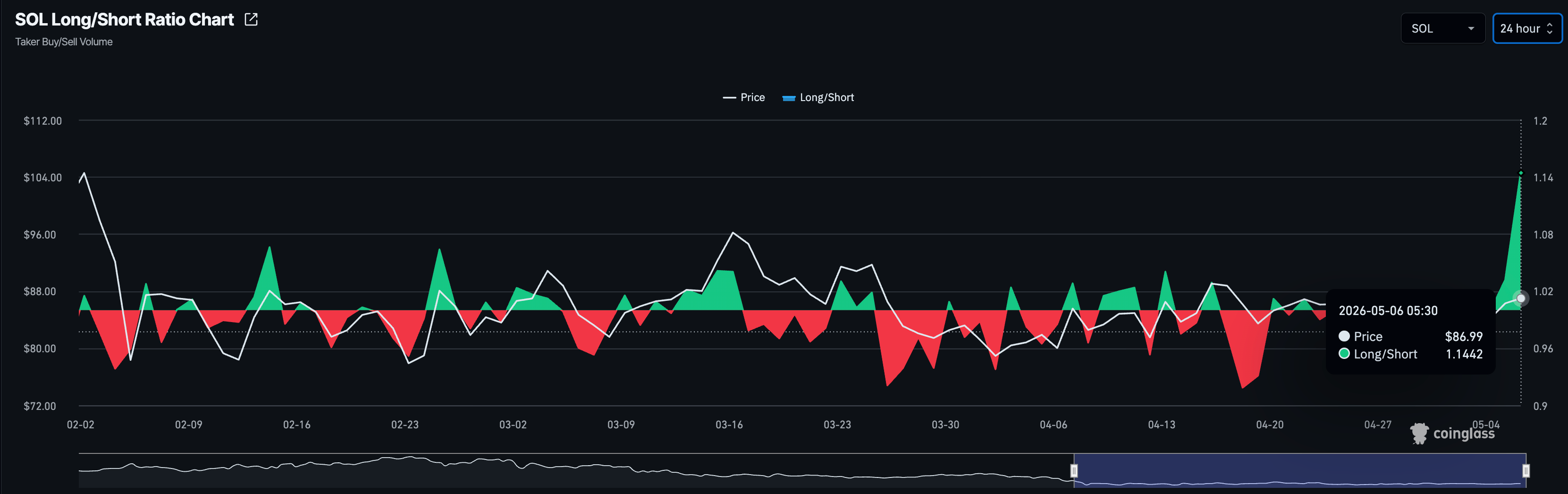Click the Taker Buy/Sell Volume subtitle
The width and height of the screenshot is (1568, 494).
click(64, 42)
